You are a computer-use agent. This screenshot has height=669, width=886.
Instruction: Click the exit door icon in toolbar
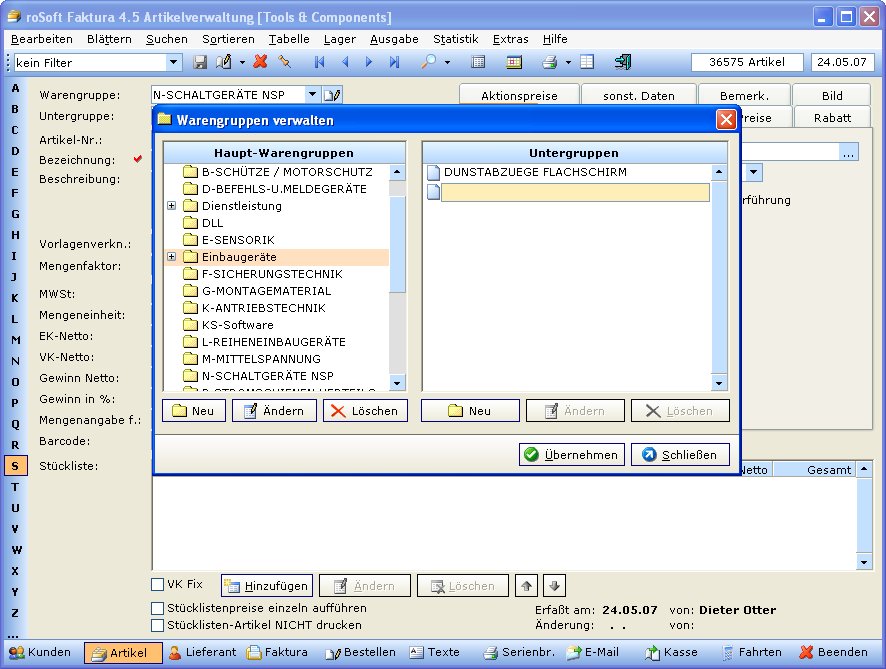pos(622,62)
